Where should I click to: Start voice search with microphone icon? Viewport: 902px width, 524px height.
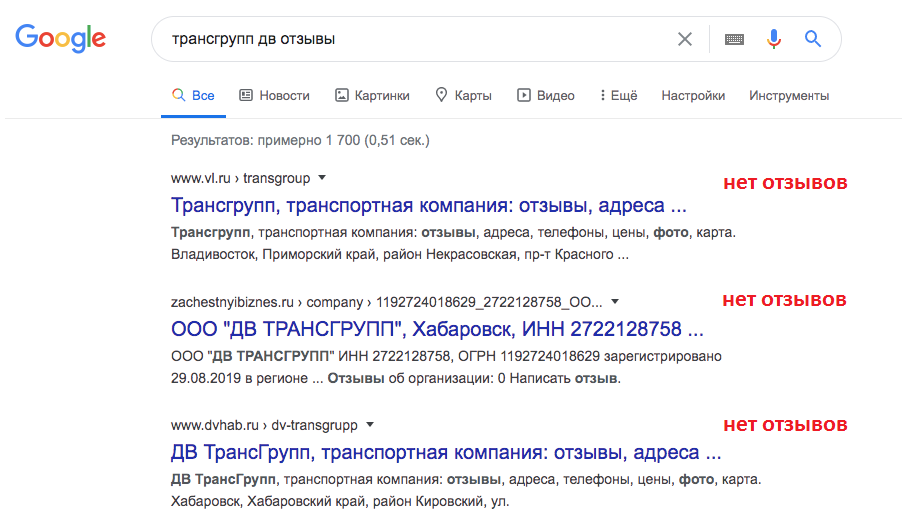pyautogui.click(x=774, y=39)
